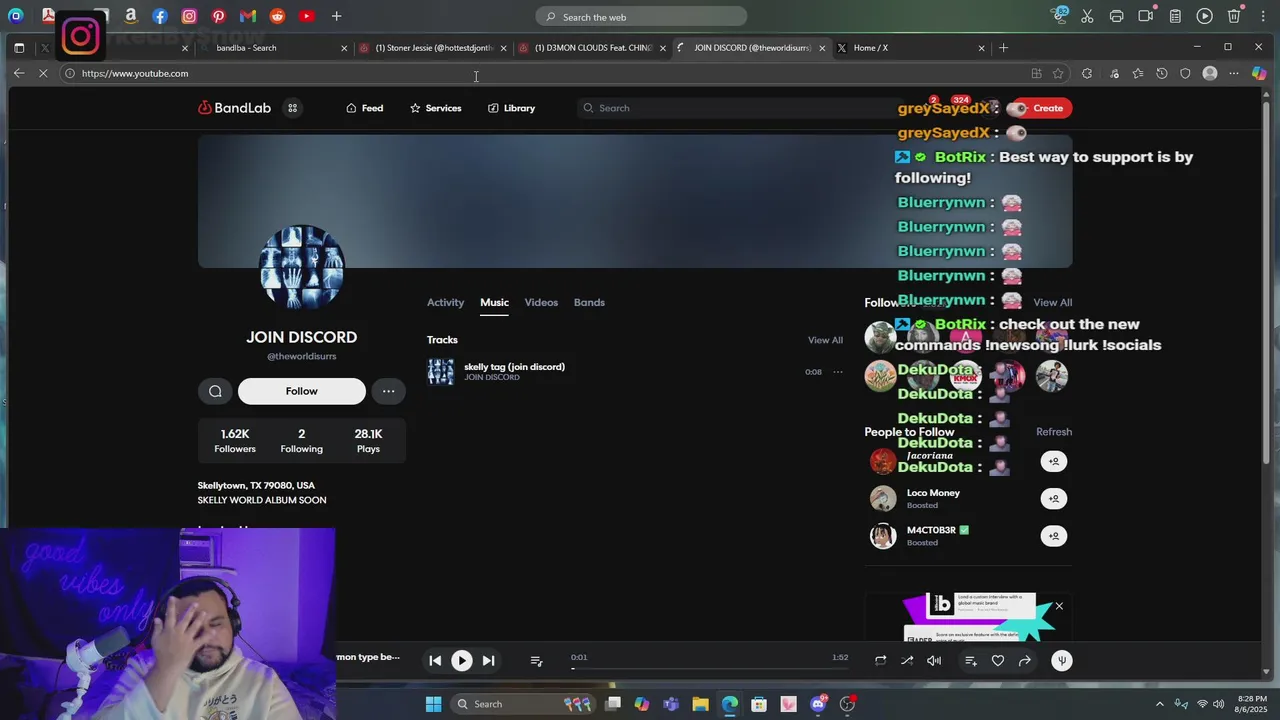Open the browser profile avatar

(1210, 73)
